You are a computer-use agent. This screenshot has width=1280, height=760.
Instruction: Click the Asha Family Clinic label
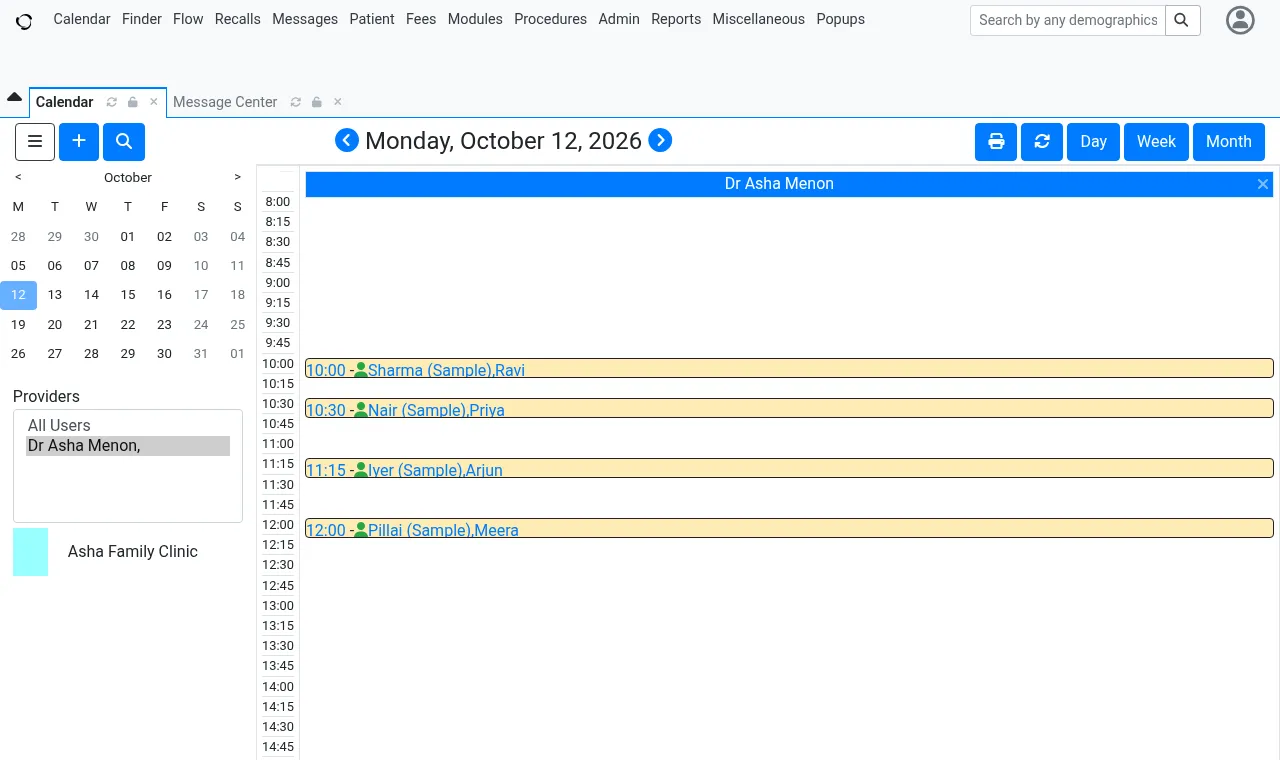click(x=133, y=552)
